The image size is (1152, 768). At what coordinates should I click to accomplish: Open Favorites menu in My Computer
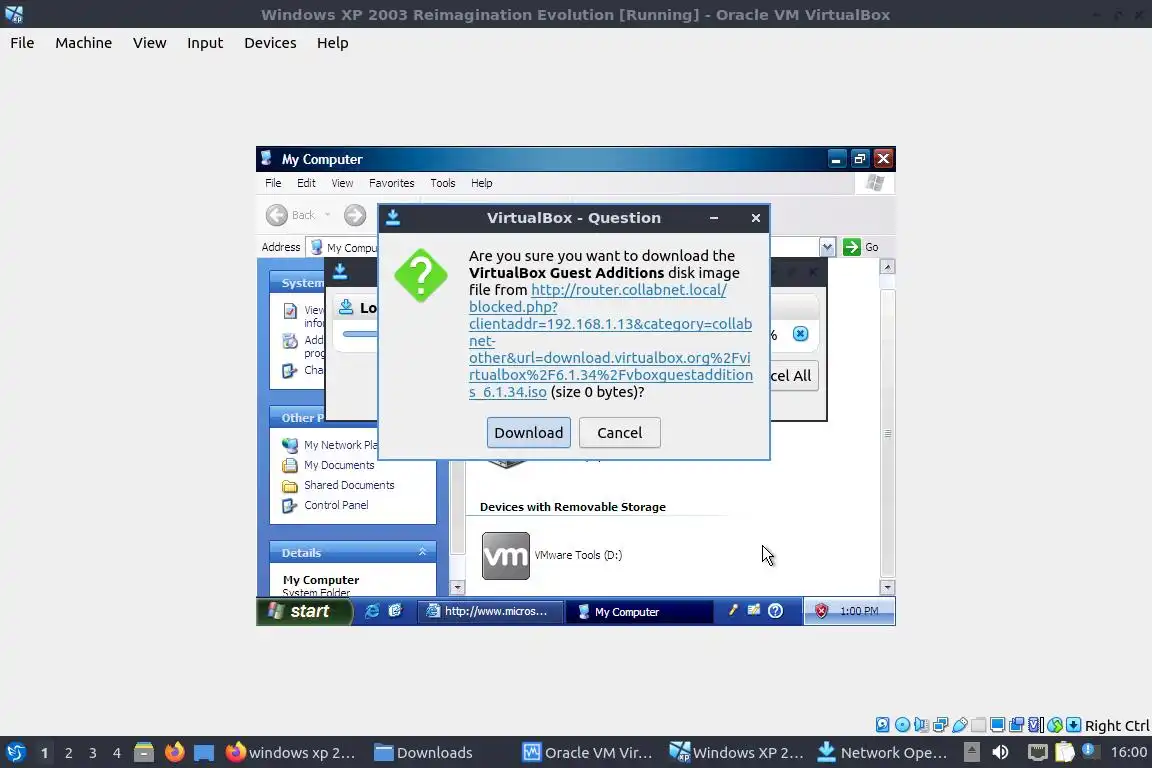pyautogui.click(x=392, y=183)
